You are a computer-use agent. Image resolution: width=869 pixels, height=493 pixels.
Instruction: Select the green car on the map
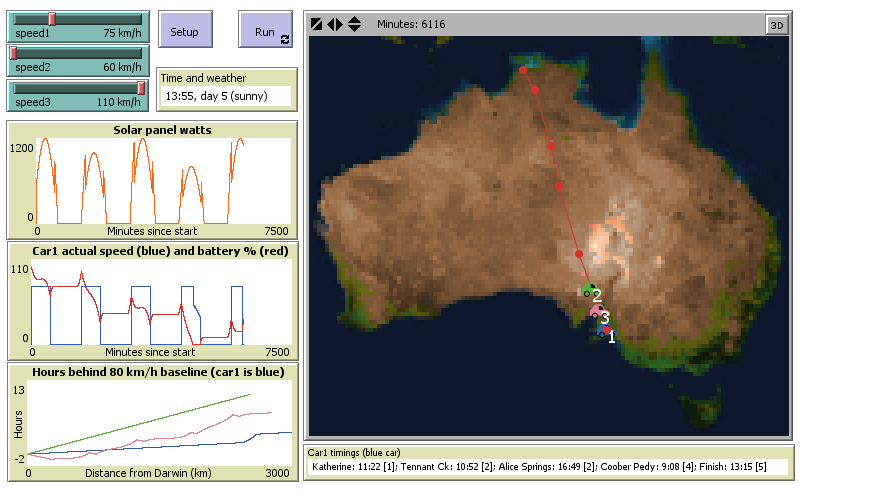tap(588, 291)
